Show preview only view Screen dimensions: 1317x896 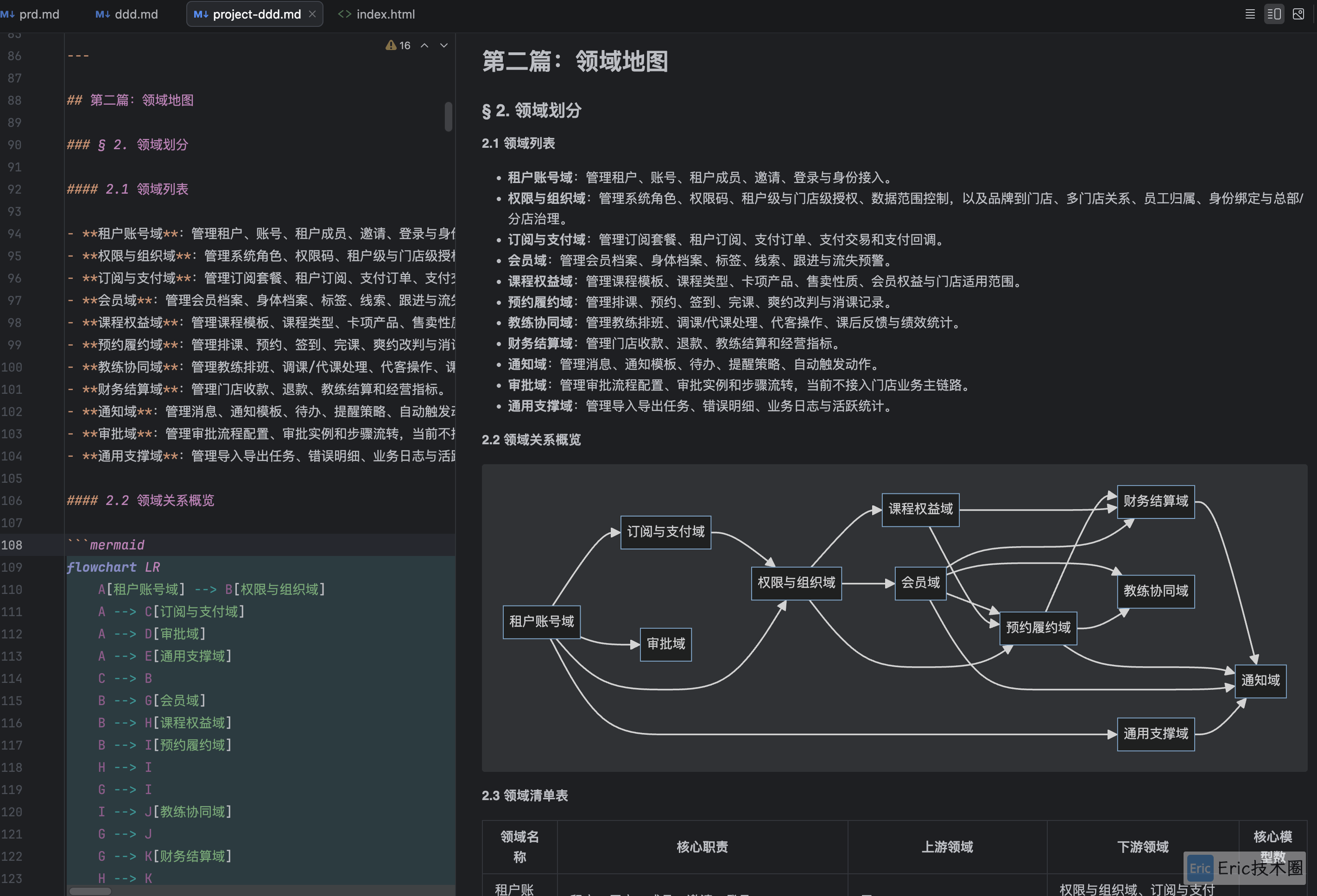[1298, 14]
